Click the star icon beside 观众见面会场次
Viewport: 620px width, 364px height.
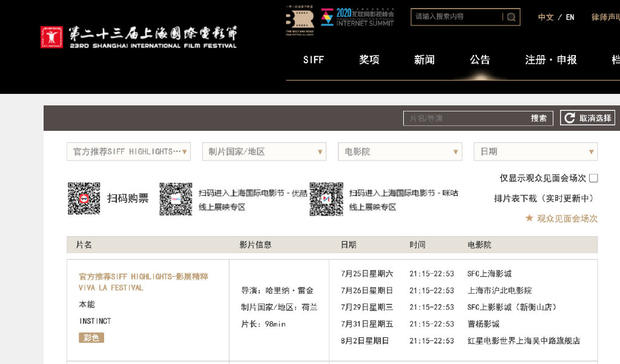pos(529,218)
